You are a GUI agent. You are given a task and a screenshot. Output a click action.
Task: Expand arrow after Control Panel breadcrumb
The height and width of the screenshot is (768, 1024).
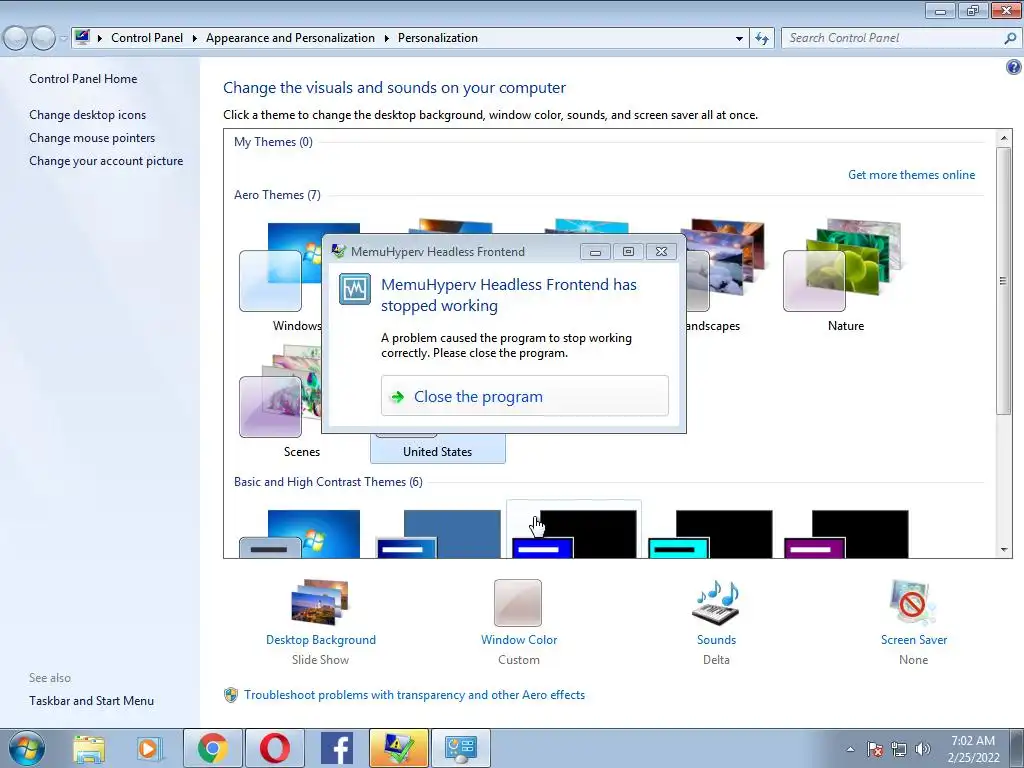195,38
